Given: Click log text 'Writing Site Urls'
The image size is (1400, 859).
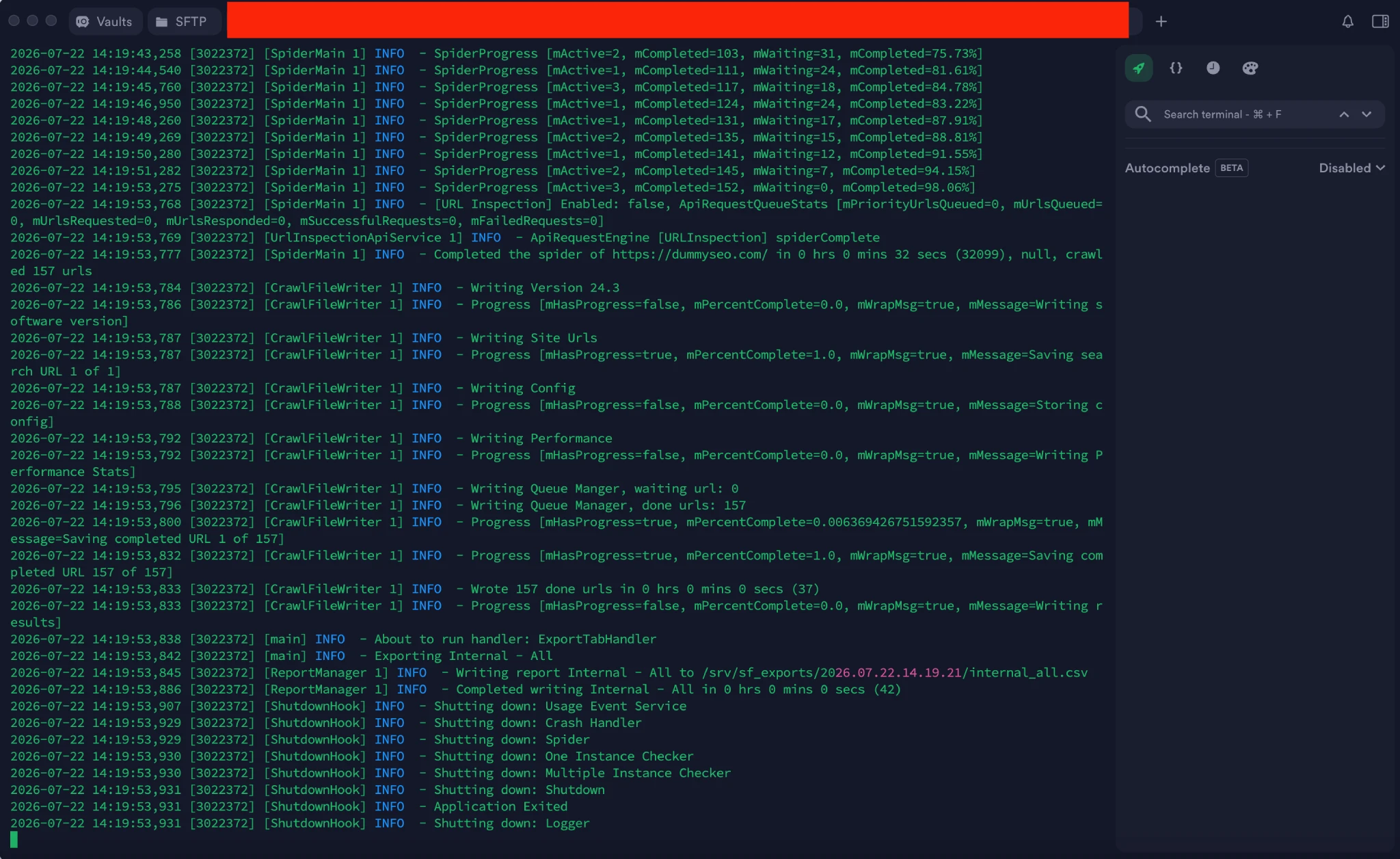Looking at the screenshot, I should [x=534, y=338].
